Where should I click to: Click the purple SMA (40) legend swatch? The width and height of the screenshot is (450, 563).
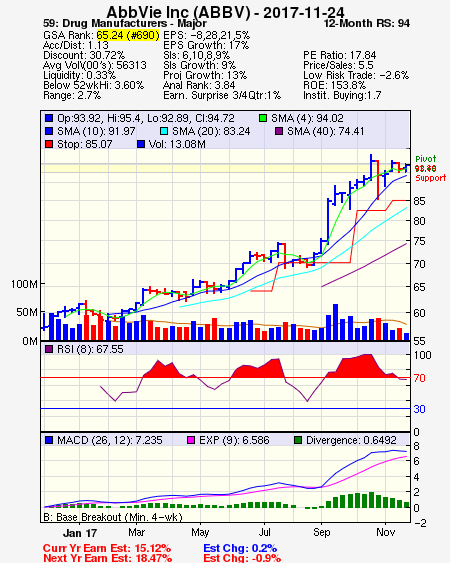(x=279, y=131)
